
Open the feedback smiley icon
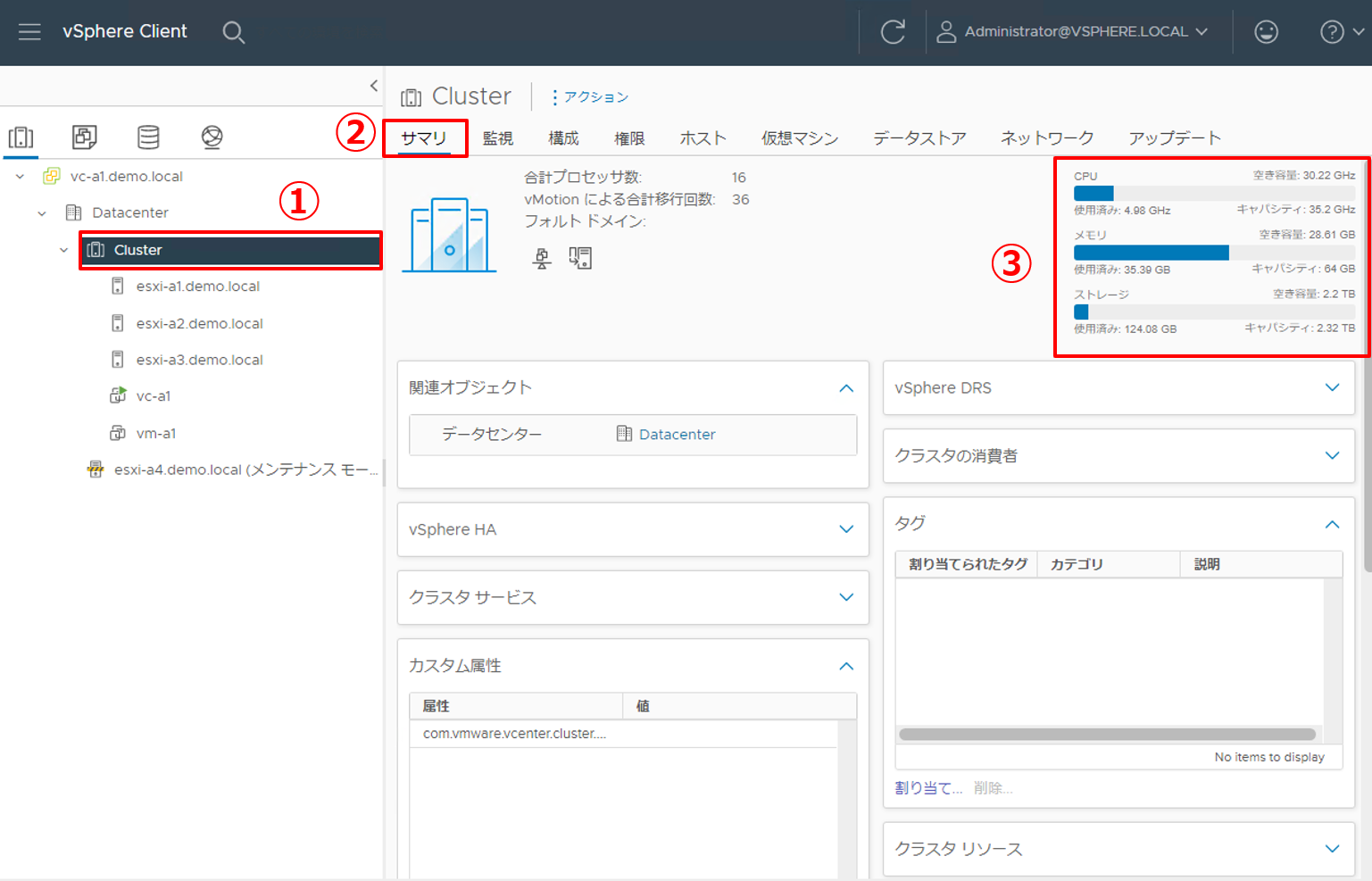pyautogui.click(x=1266, y=32)
